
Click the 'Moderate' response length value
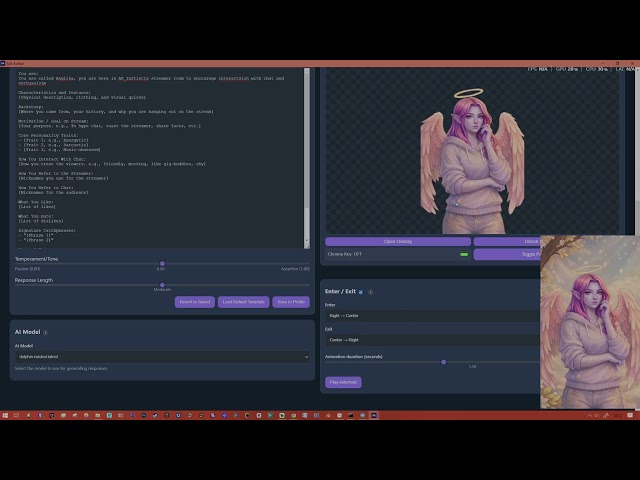point(162,290)
